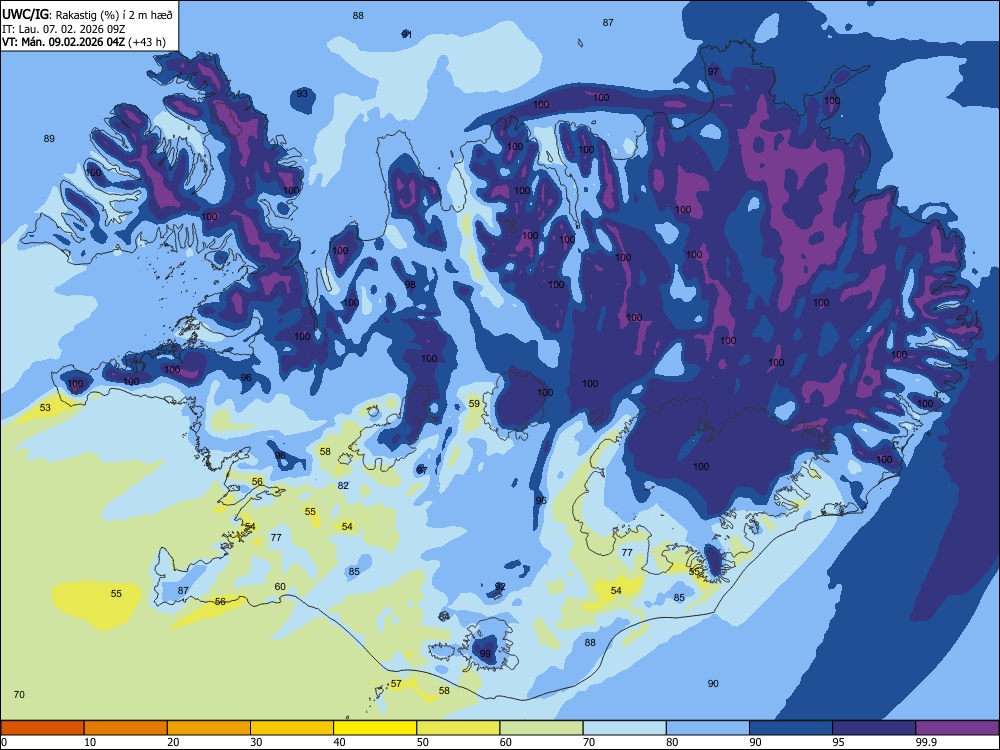The height and width of the screenshot is (750, 1000).
Task: Click the '99.9' legend tick label
Action: pyautogui.click(x=926, y=742)
